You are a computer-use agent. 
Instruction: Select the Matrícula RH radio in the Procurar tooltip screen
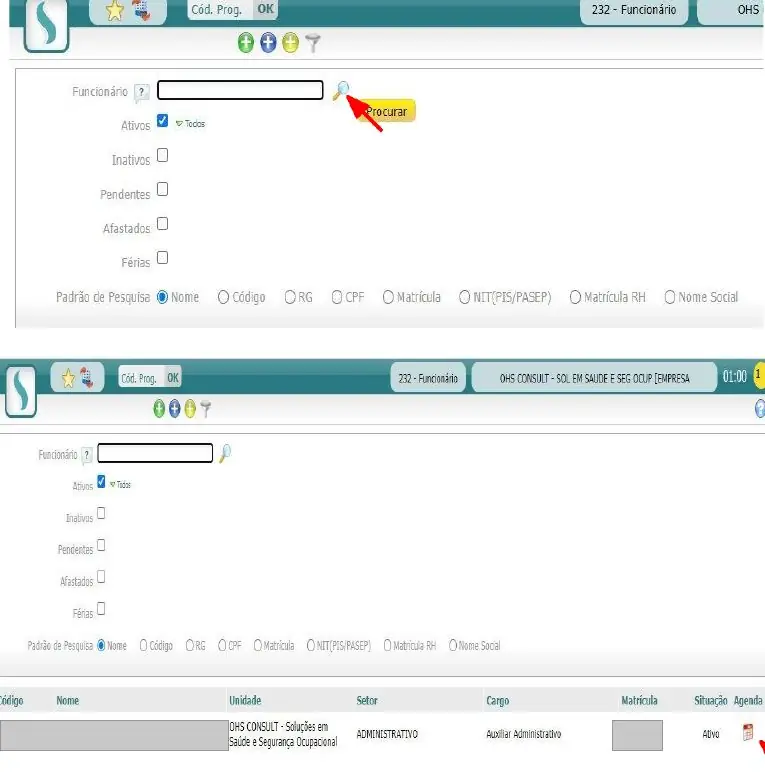tap(575, 297)
